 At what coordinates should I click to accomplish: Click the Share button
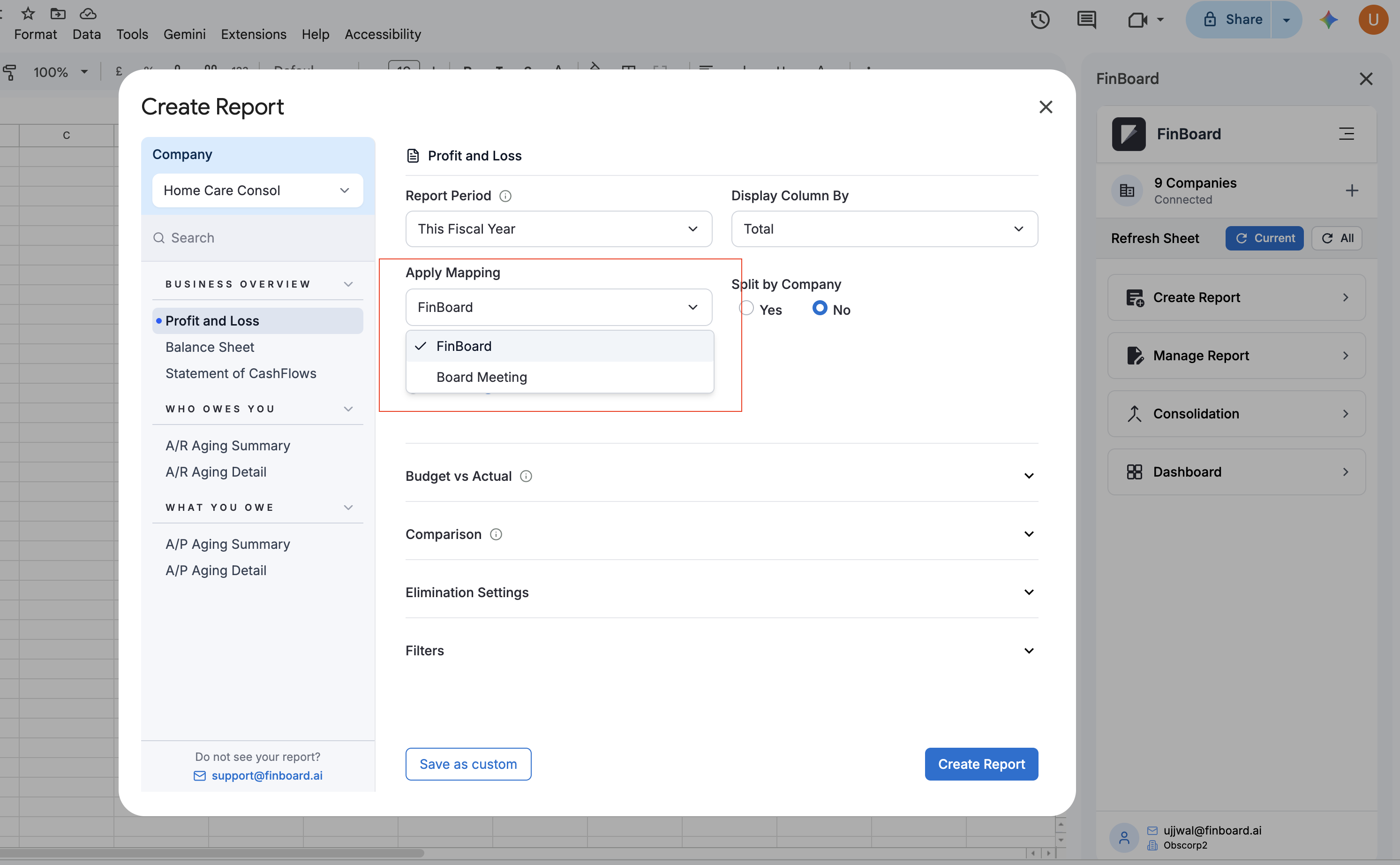[1228, 19]
